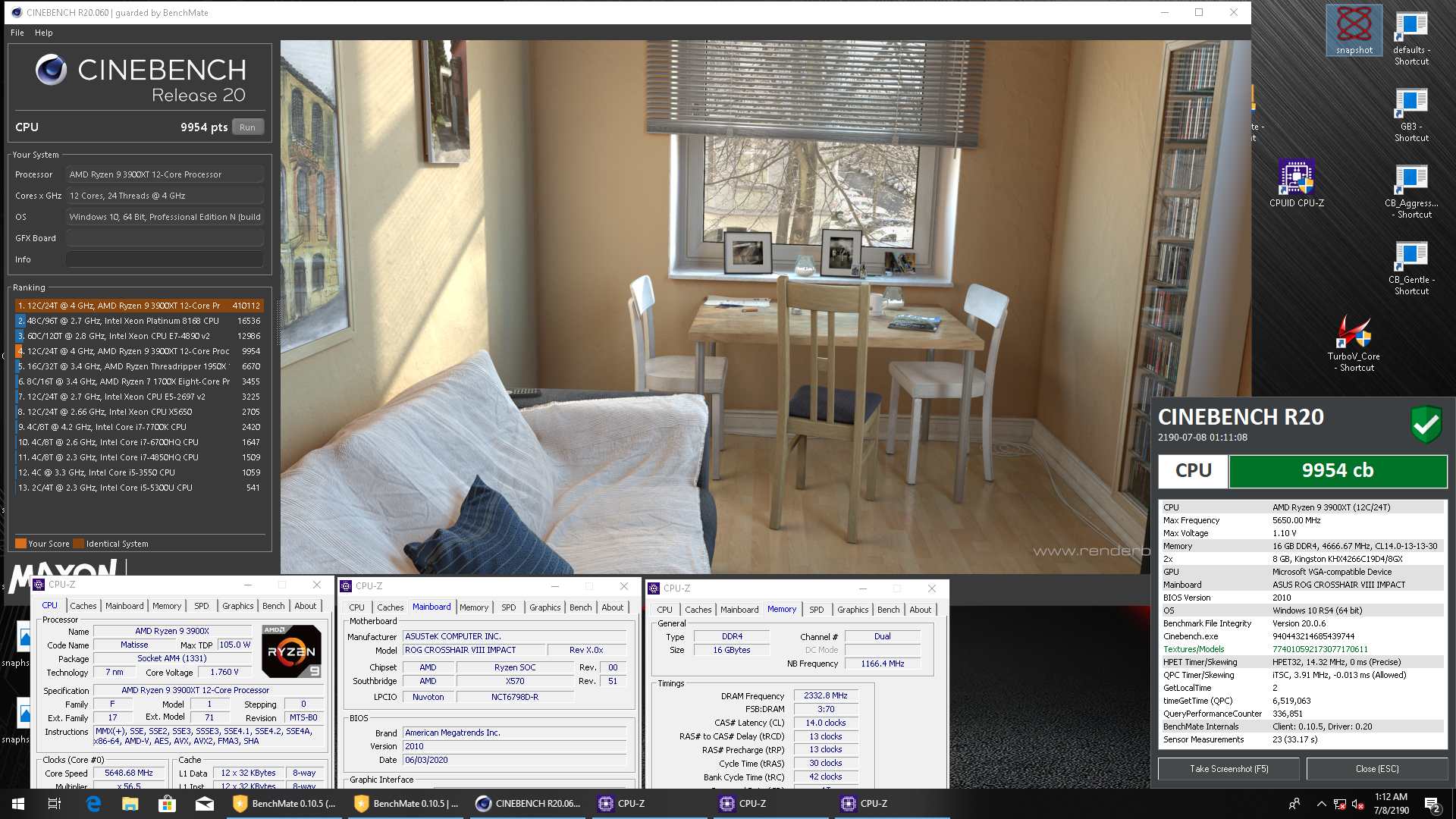Open SPD tab in the right CPU-Z window
Image resolution: width=1456 pixels, height=819 pixels.
[x=817, y=610]
